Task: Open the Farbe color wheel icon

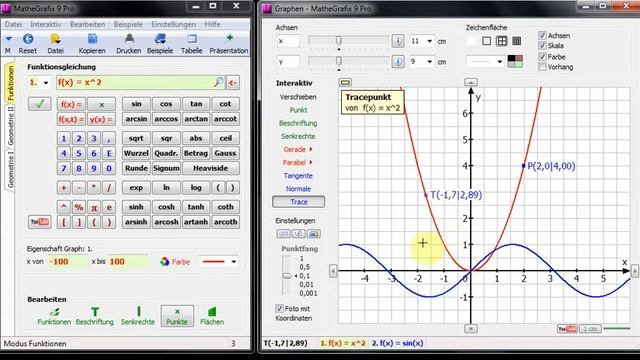Action: [x=164, y=262]
